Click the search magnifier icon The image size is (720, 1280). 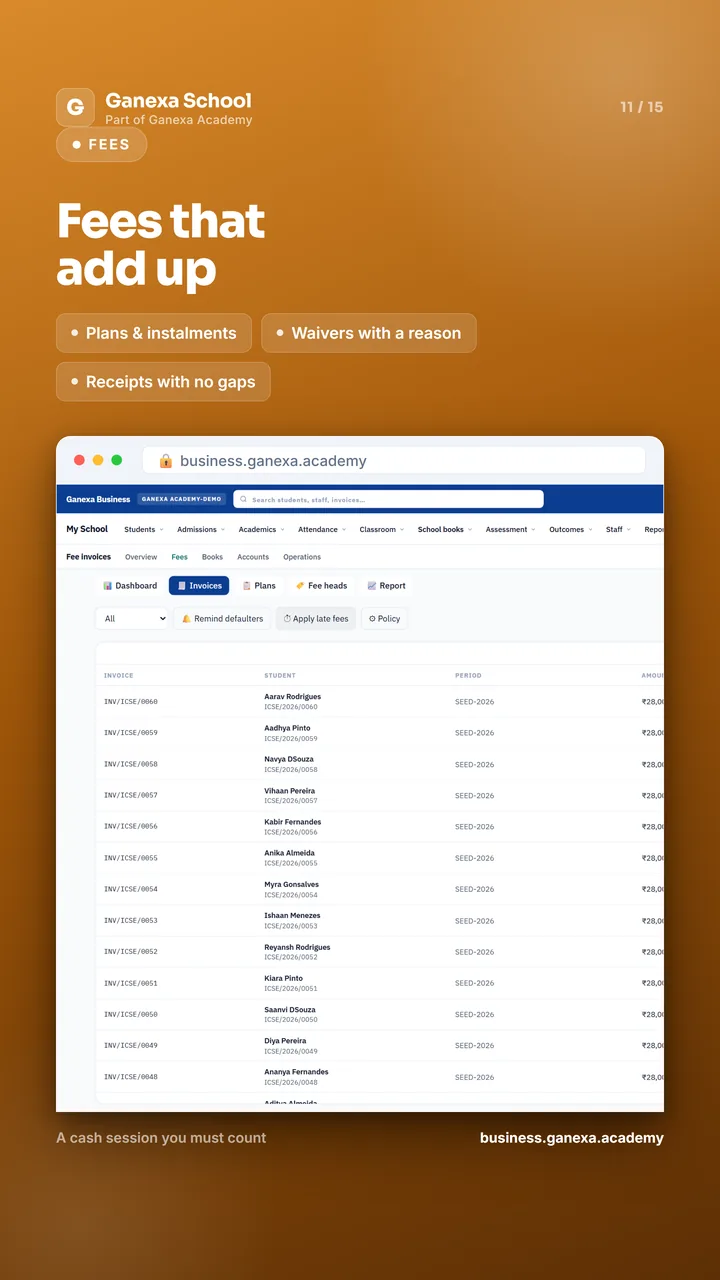pos(243,499)
